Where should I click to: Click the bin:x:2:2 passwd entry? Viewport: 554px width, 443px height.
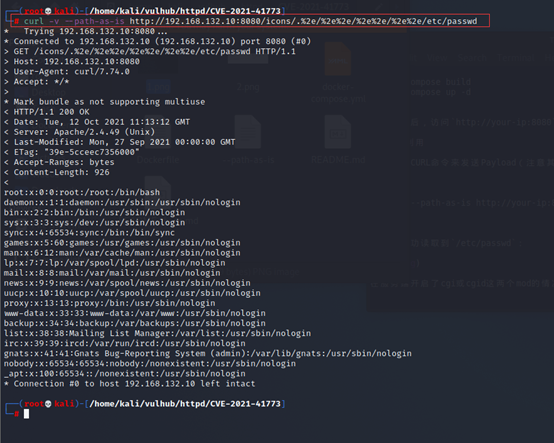(x=94, y=213)
